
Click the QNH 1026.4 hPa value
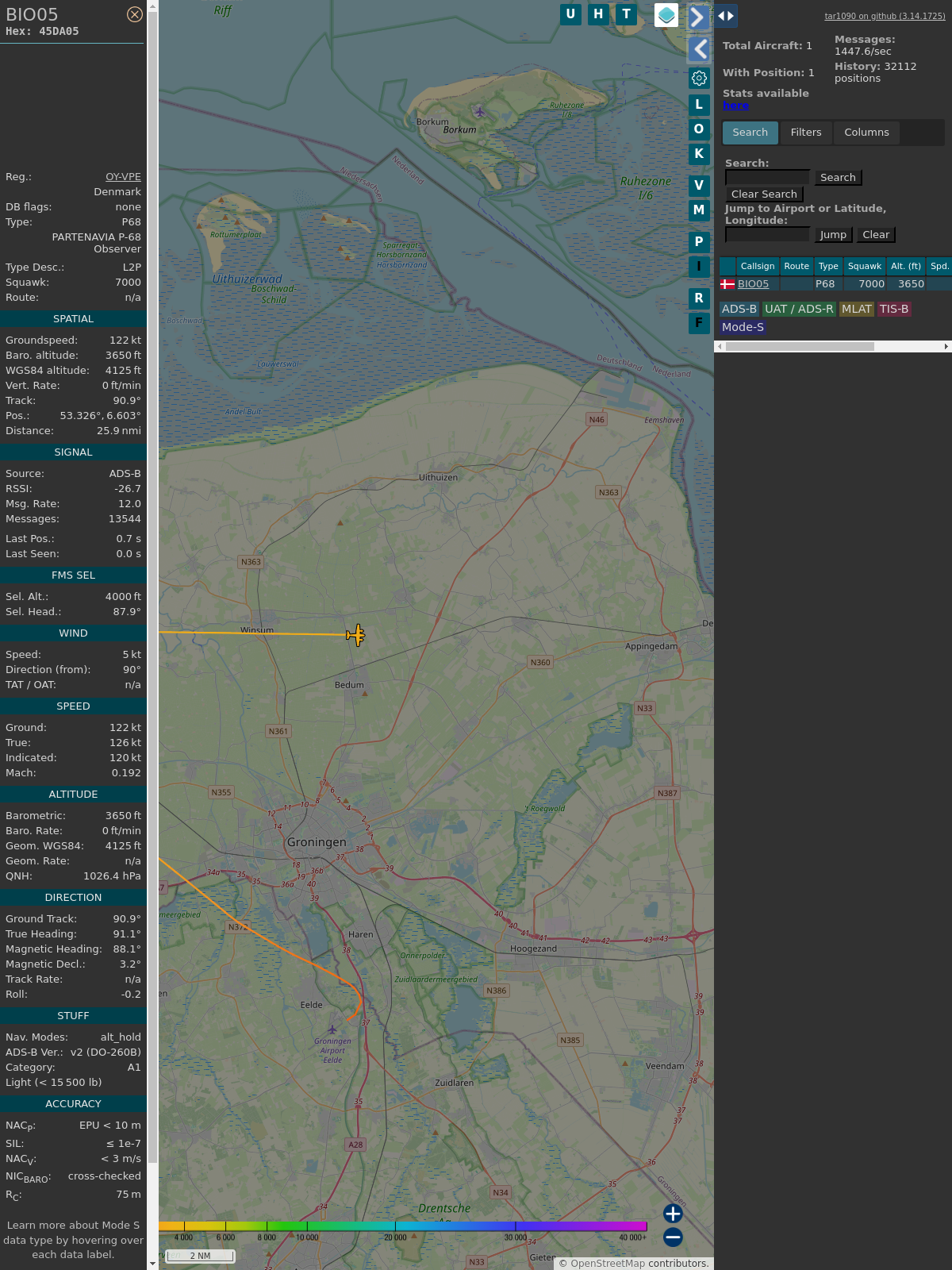112,876
